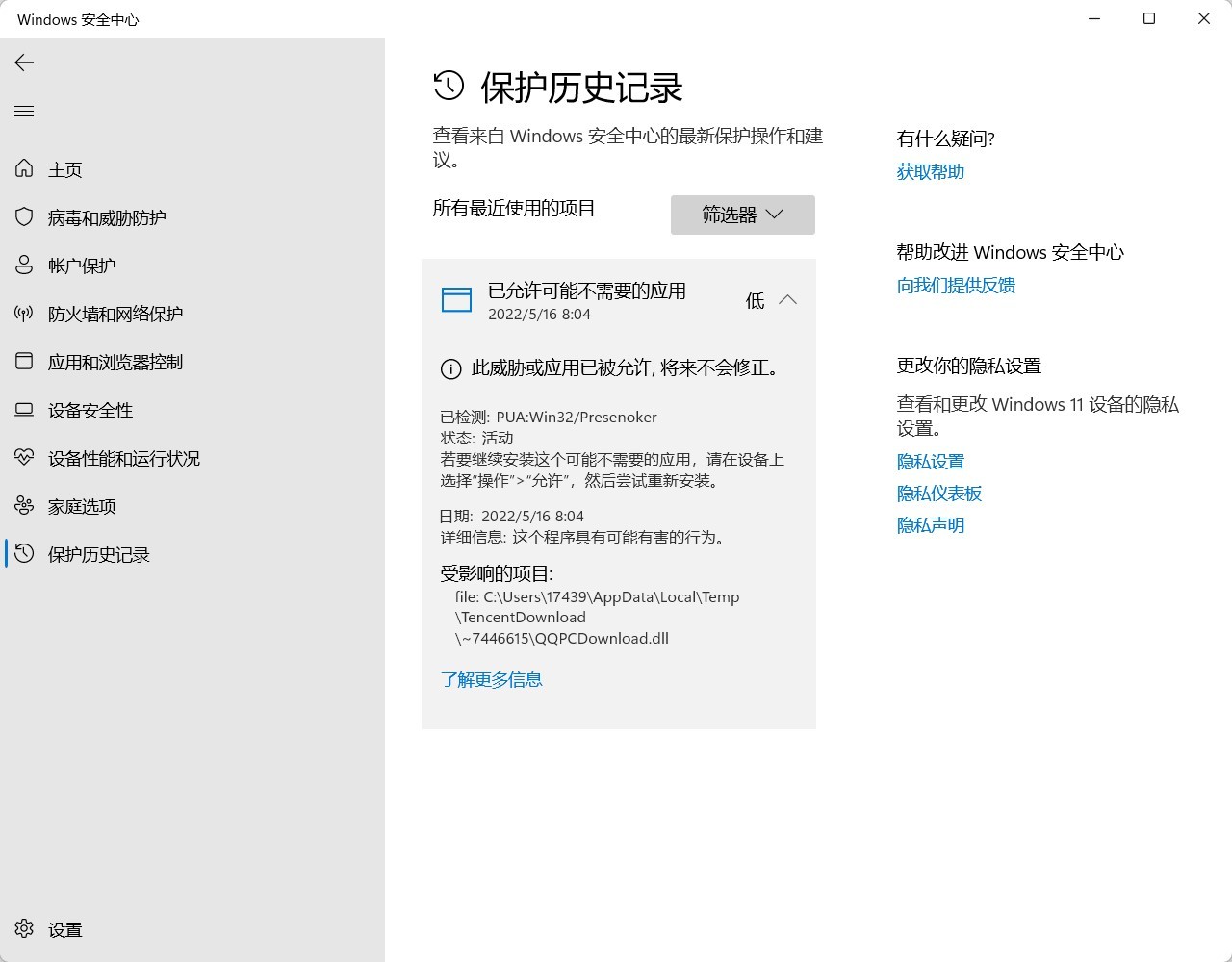Image resolution: width=1232 pixels, height=962 pixels.
Task: Click the info circle icon beside 此威胁或应用已被允许
Action: [x=450, y=368]
